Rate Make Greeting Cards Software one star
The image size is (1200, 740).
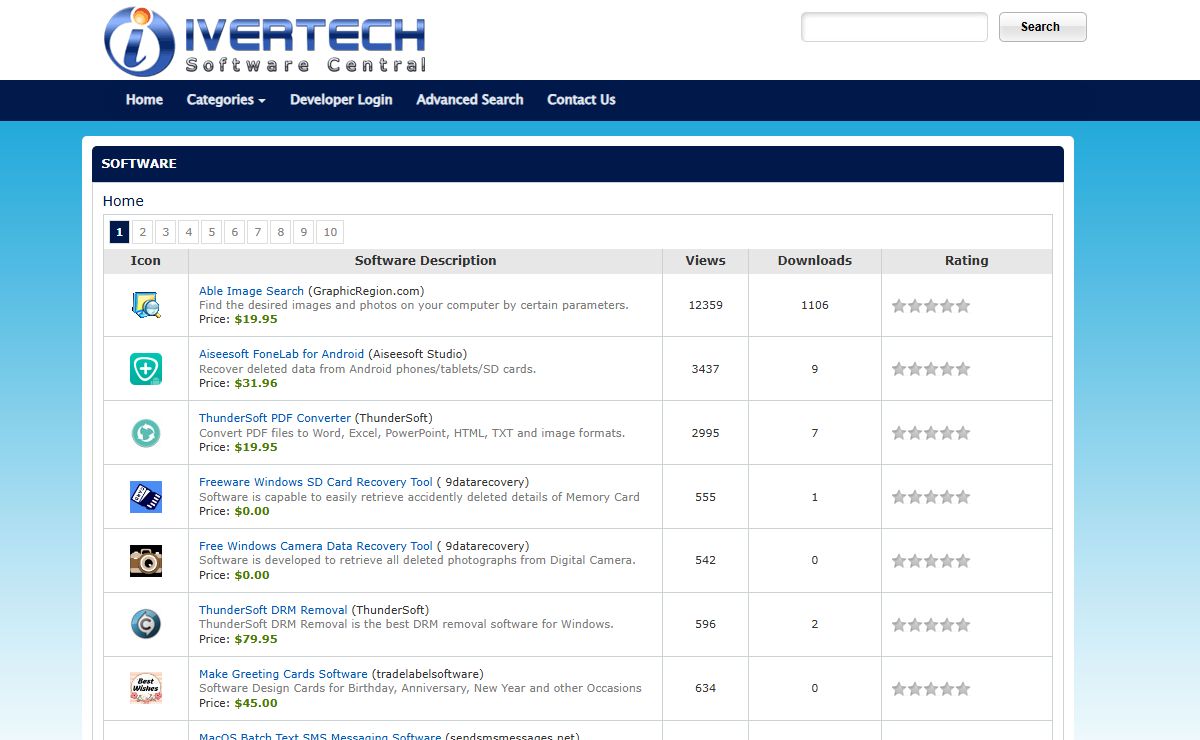coord(899,689)
